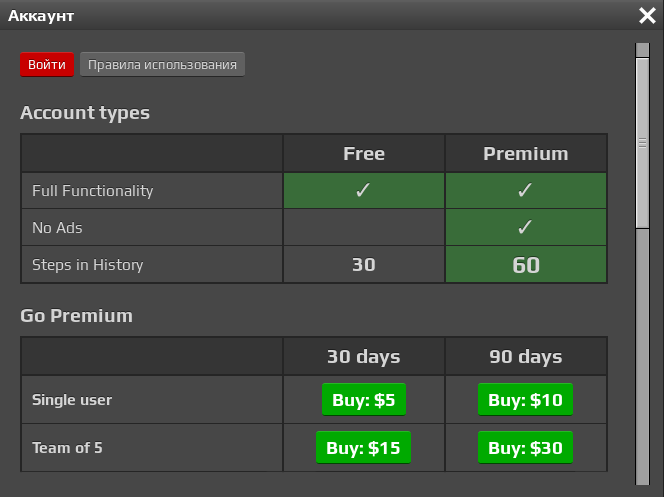Click the 30 days column header

click(x=364, y=356)
